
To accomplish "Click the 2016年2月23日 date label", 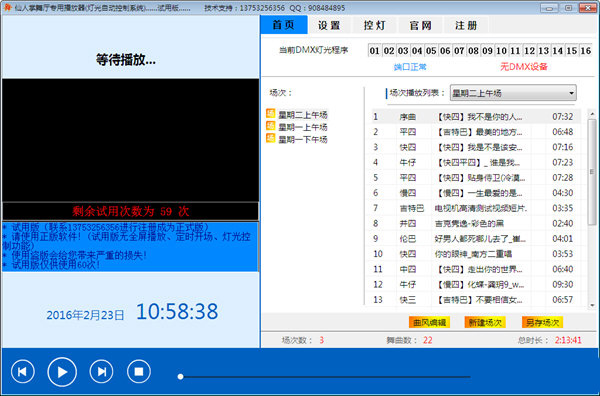I will click(85, 315).
